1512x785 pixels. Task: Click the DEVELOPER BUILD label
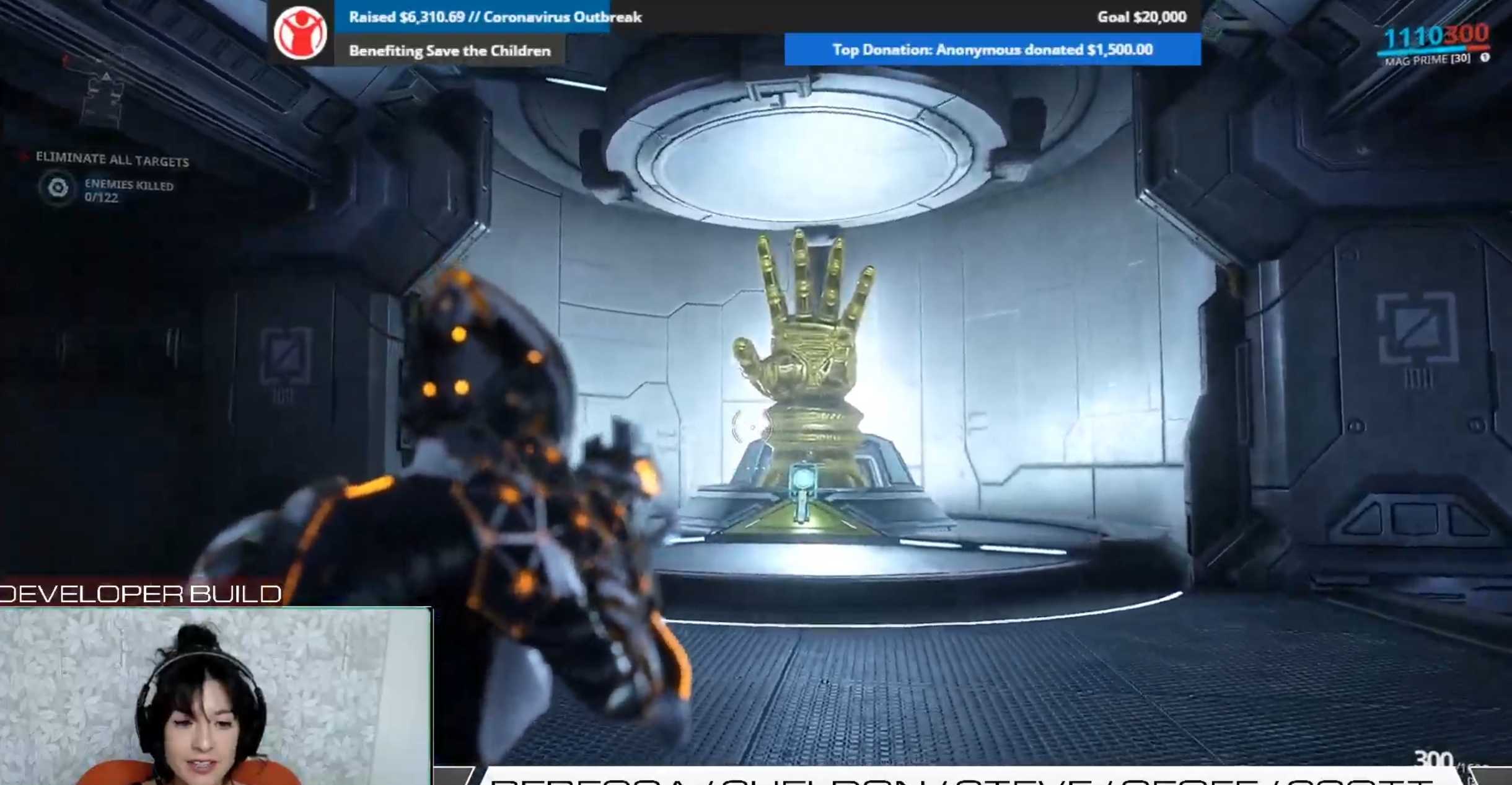click(x=141, y=594)
